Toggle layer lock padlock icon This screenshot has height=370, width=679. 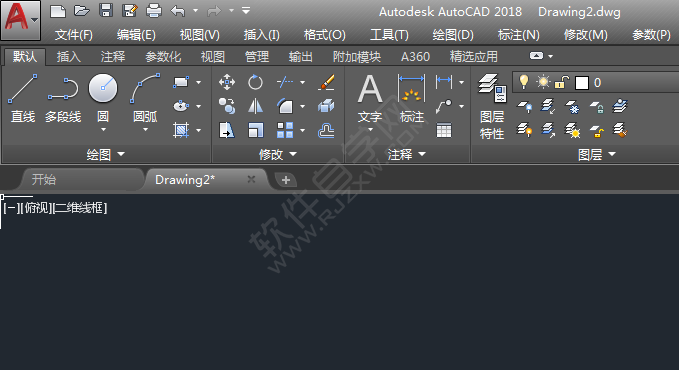pos(562,82)
